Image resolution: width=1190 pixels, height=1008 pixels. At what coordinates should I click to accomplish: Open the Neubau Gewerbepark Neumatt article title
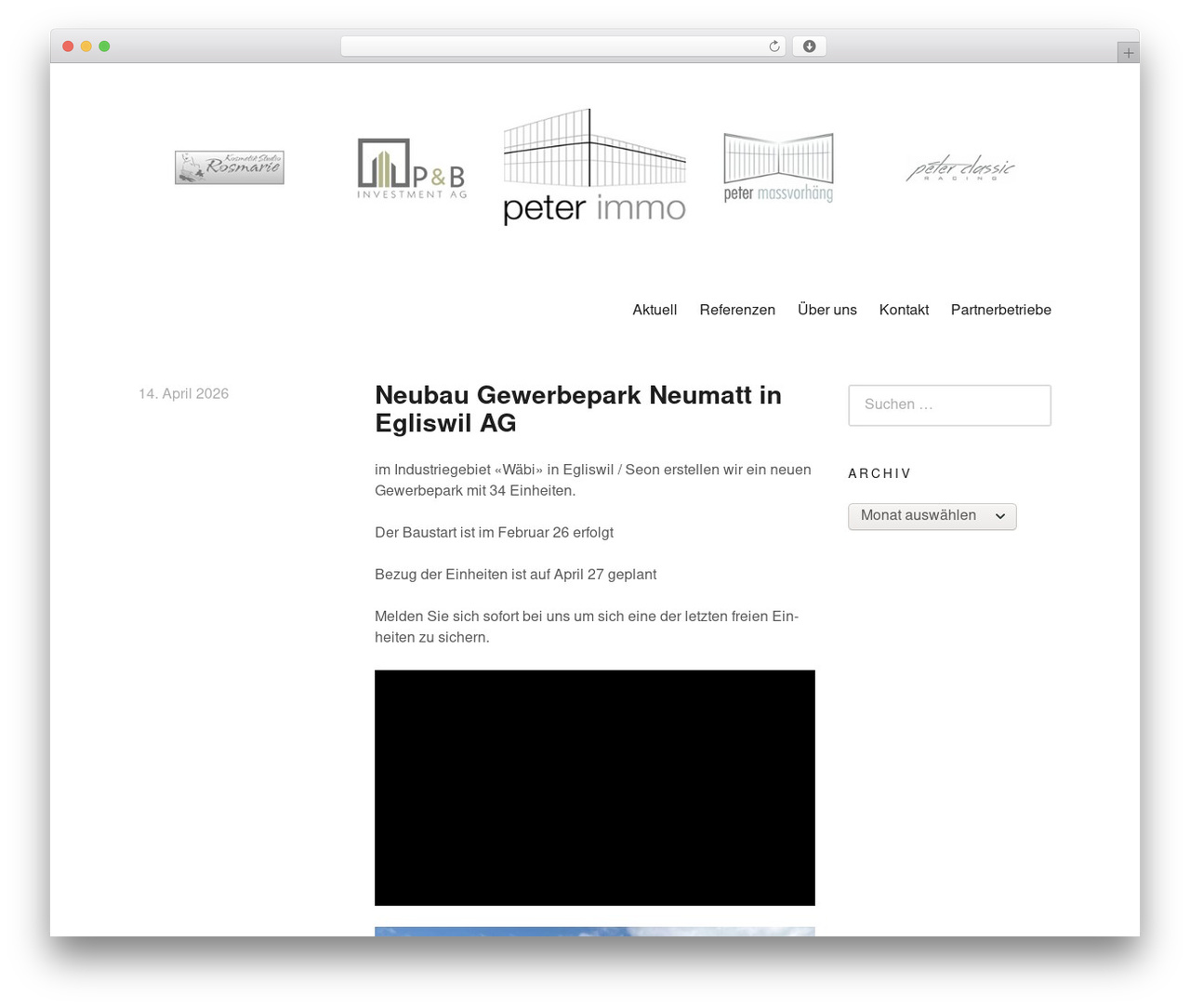point(578,409)
